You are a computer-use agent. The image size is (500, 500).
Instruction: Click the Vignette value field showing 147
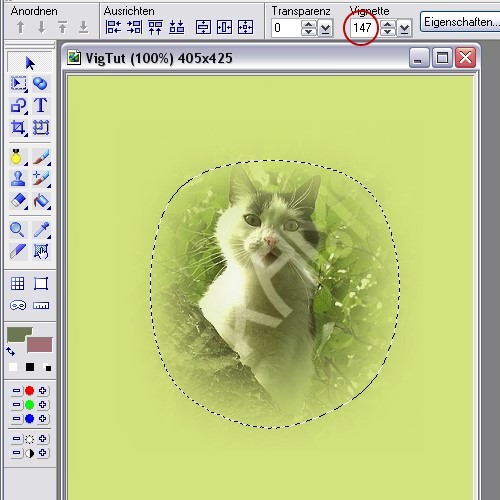coord(362,28)
